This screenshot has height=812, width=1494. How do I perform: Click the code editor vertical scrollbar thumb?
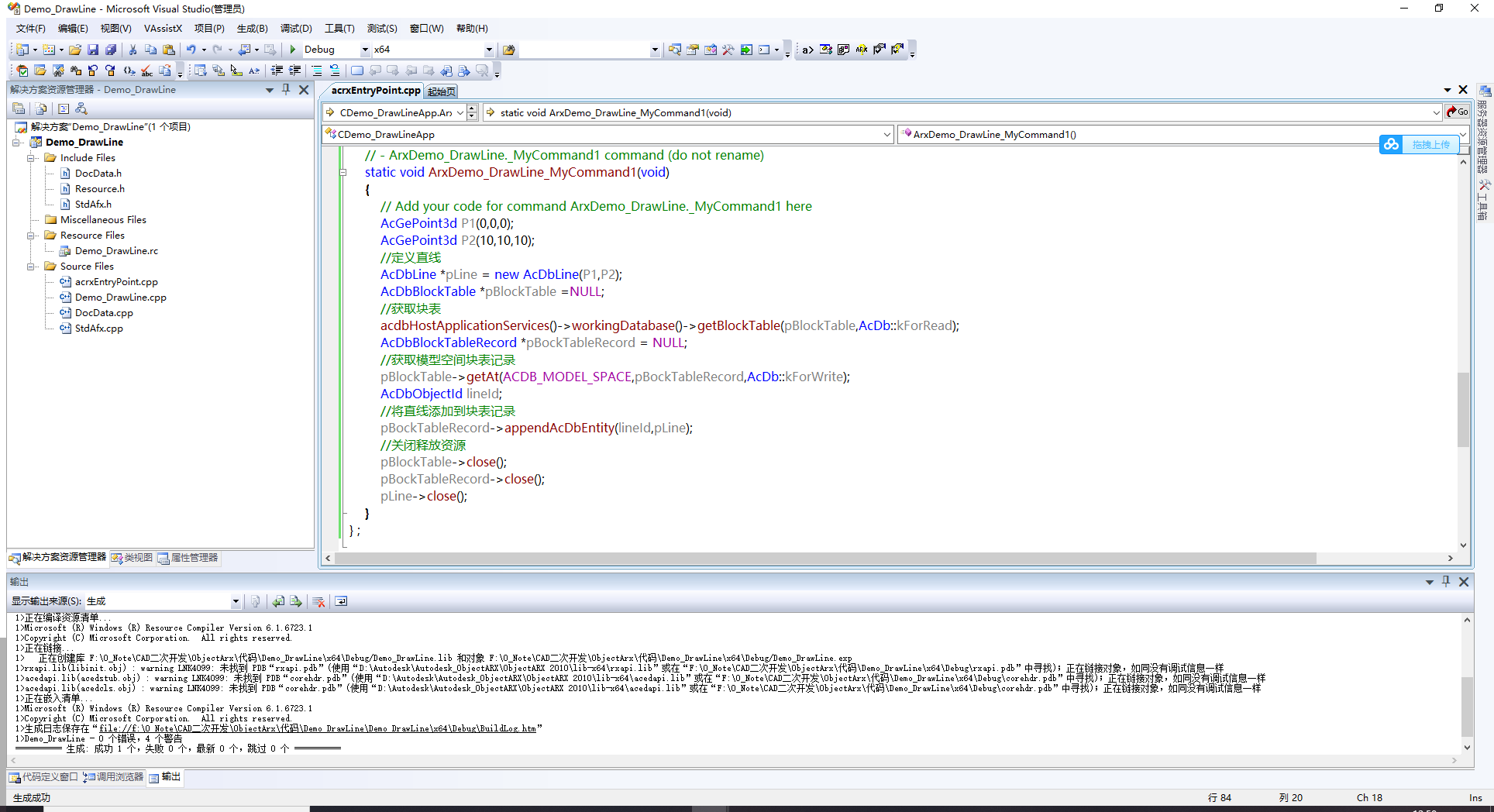point(1463,409)
